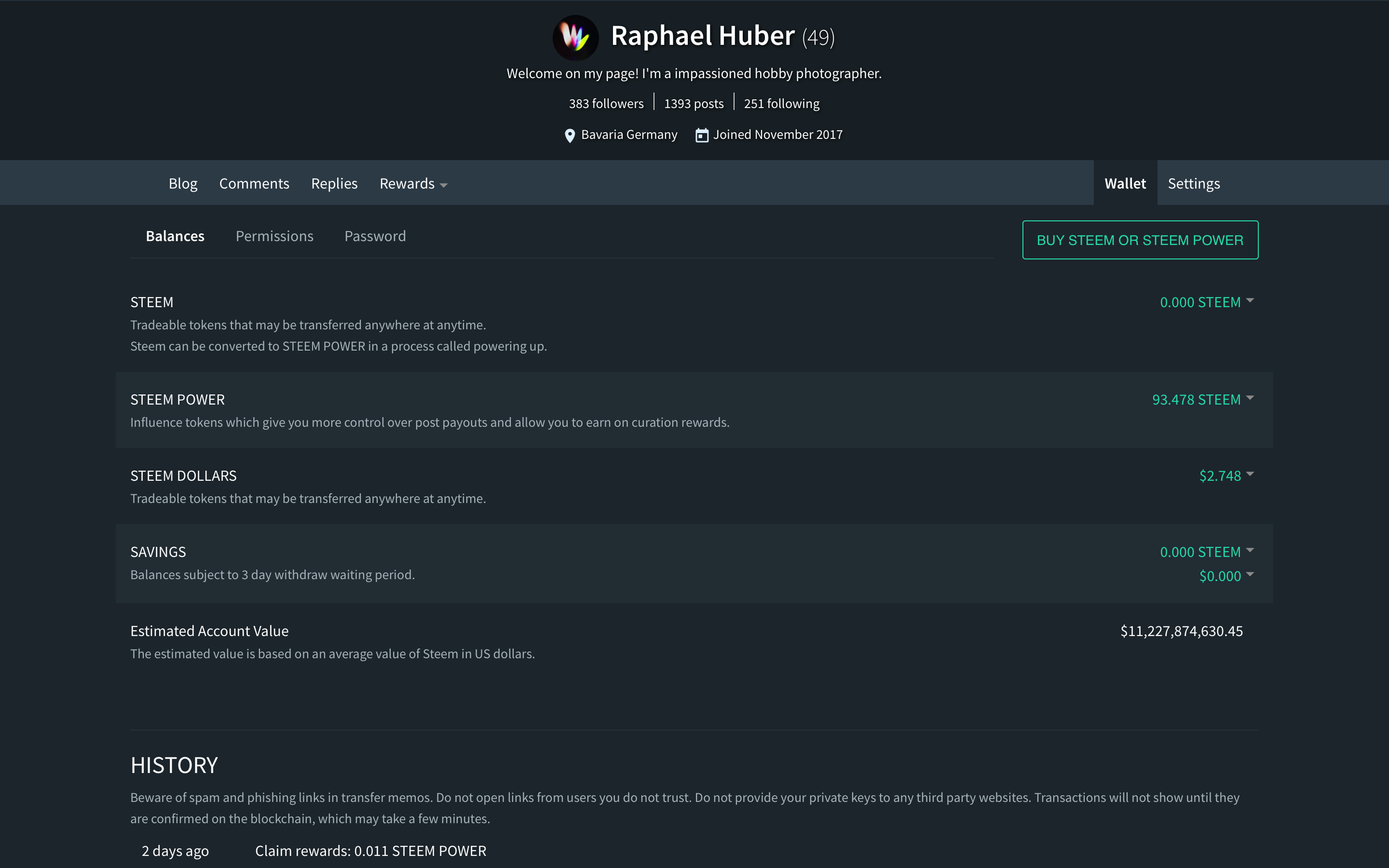Image resolution: width=1389 pixels, height=868 pixels.
Task: Click the calendar icon beside Joined date
Action: click(x=701, y=136)
